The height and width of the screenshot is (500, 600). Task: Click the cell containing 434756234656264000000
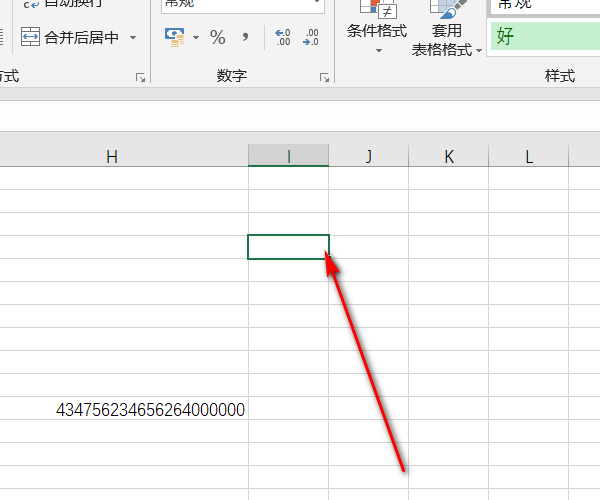[x=124, y=409]
